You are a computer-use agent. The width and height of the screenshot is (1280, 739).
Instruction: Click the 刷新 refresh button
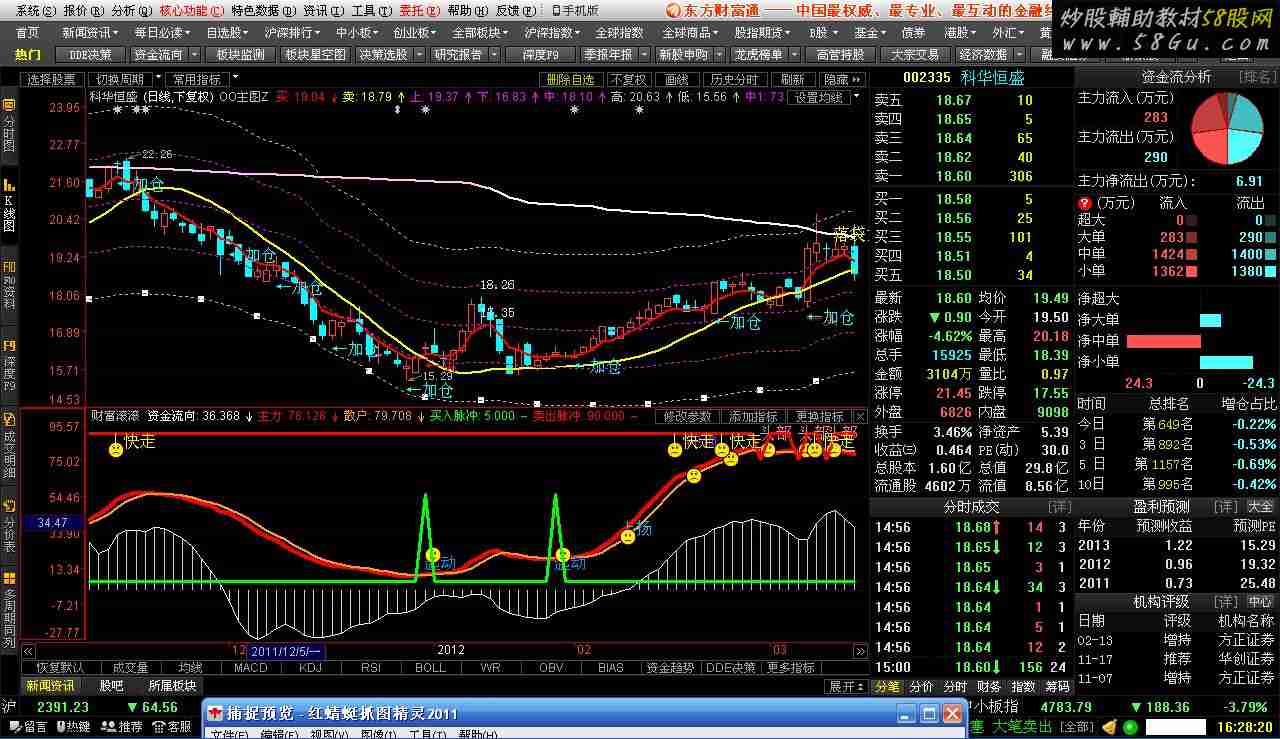pos(793,79)
